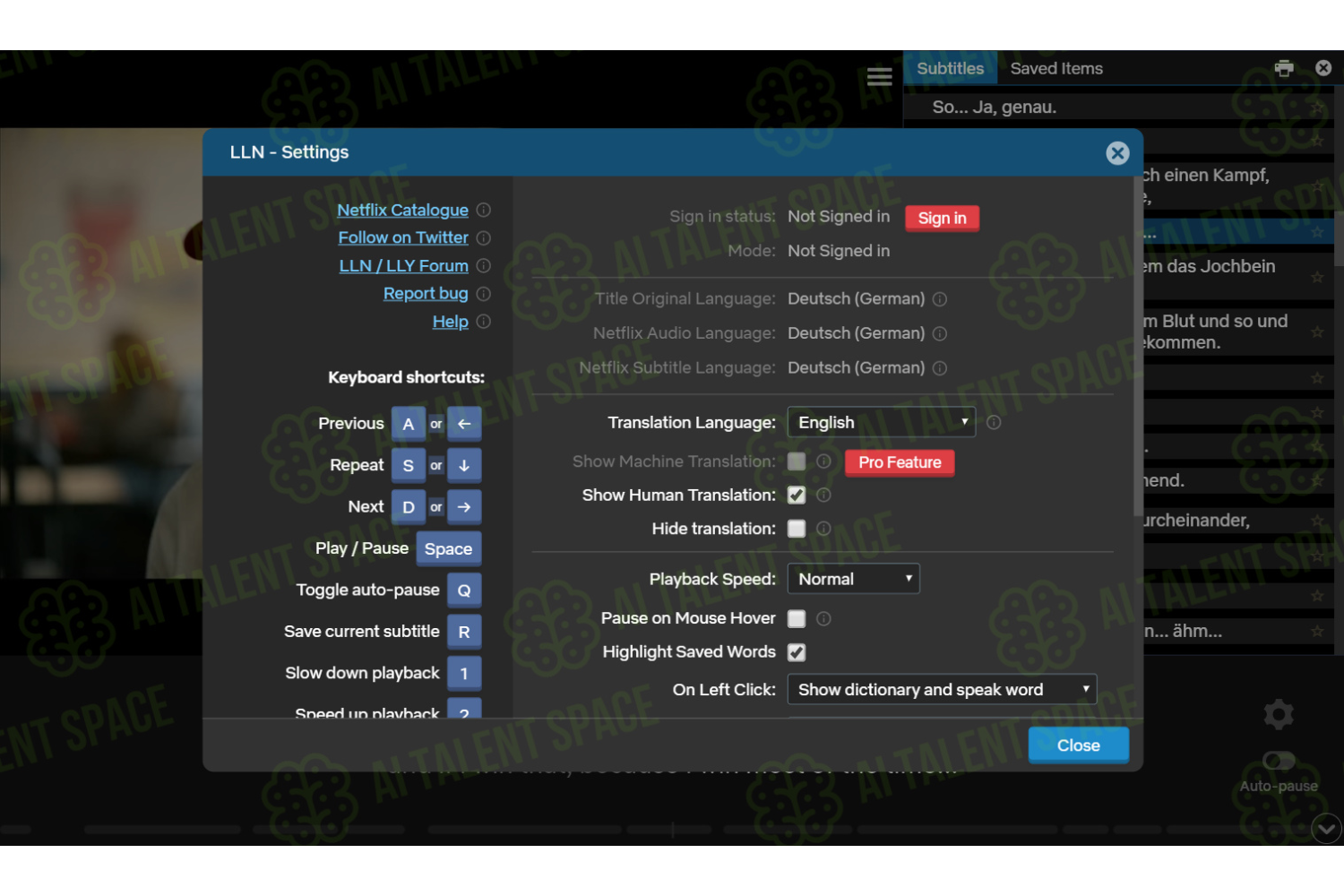Click the info icon for Show Machine Translation
This screenshot has width=1344, height=896.
824,461
